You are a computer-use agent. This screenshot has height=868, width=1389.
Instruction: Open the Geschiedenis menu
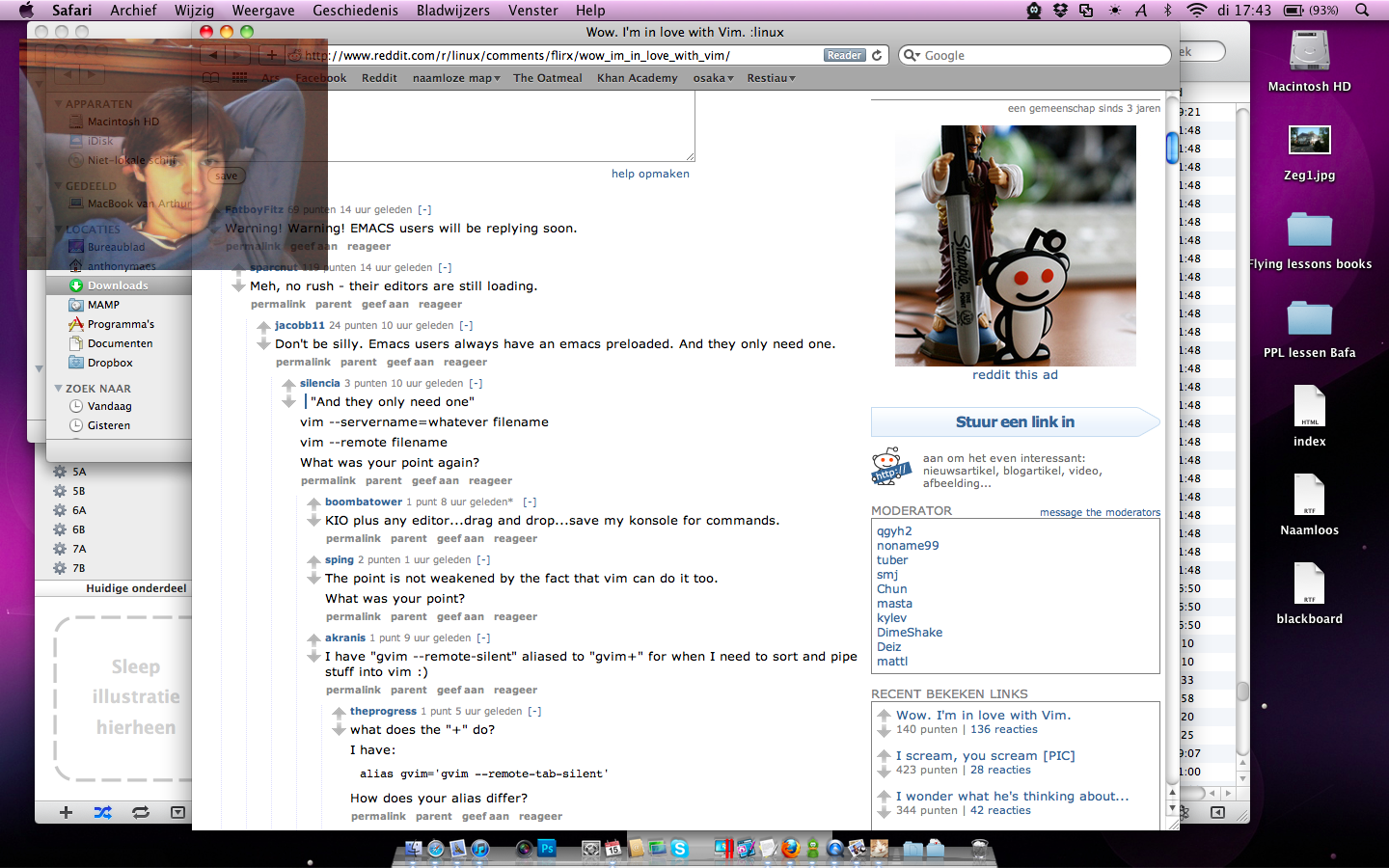[x=355, y=11]
